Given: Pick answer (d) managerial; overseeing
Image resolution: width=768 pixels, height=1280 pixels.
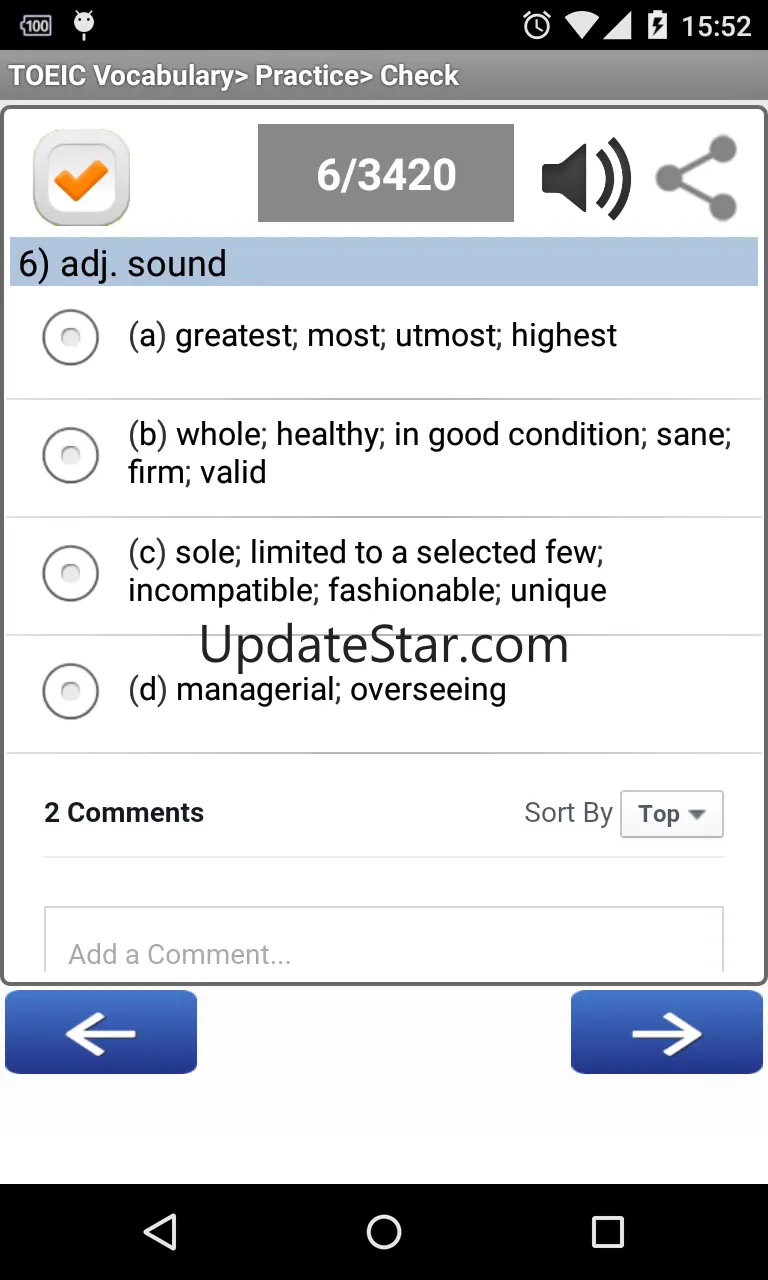Looking at the screenshot, I should pos(71,691).
